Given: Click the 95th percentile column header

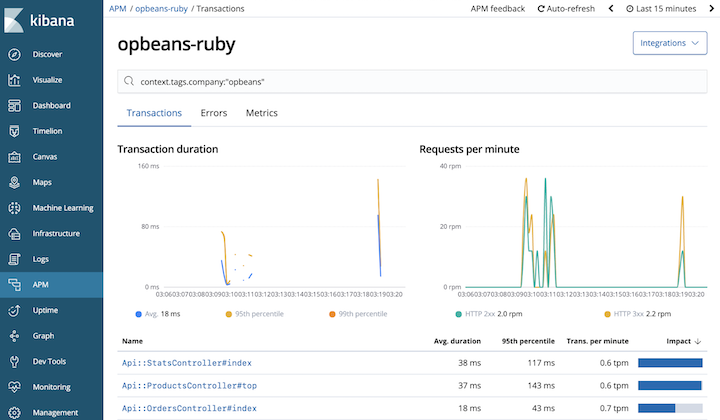Looking at the screenshot, I should pyautogui.click(x=528, y=341).
